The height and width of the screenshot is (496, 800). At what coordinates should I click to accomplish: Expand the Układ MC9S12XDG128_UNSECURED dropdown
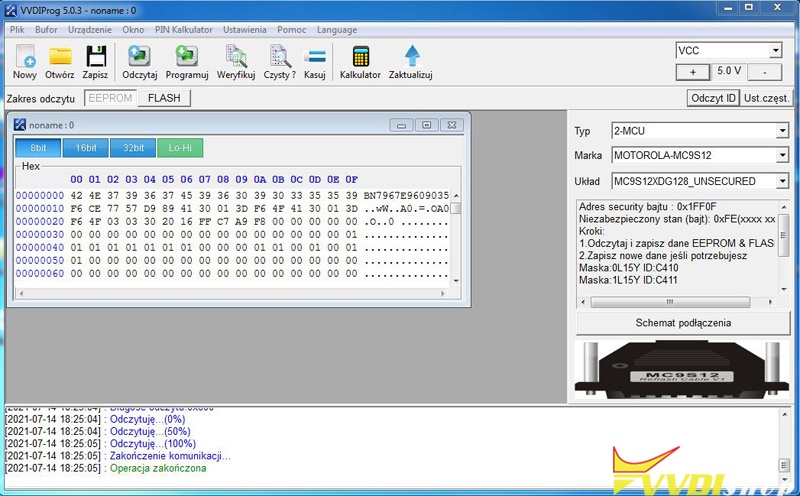click(x=782, y=181)
